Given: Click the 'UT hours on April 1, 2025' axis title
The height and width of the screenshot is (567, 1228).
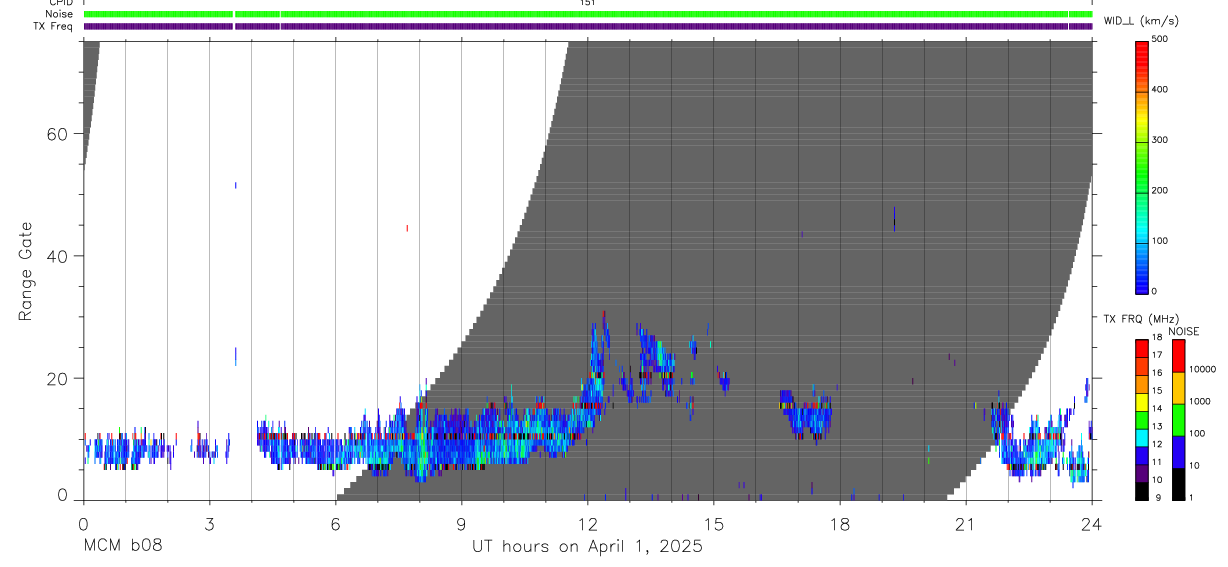Looking at the screenshot, I should pyautogui.click(x=587, y=546).
